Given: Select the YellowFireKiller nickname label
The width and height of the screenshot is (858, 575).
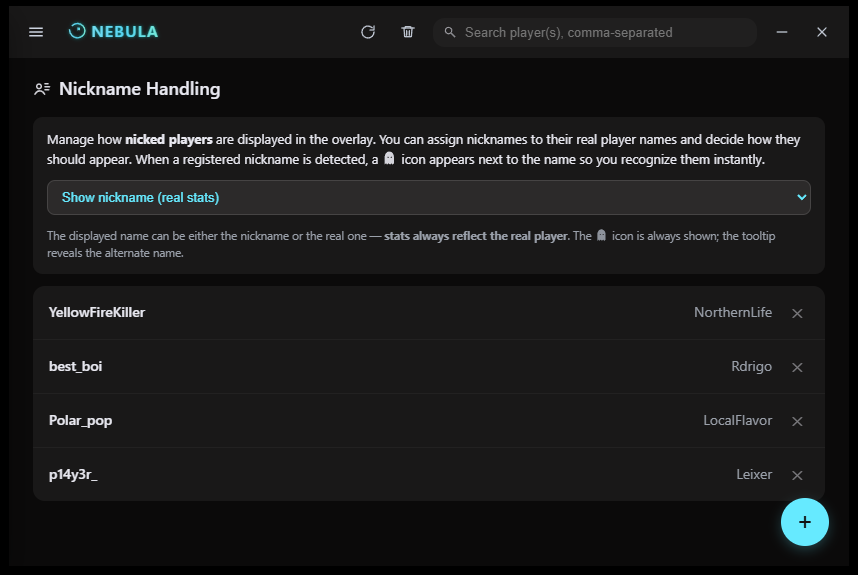Looking at the screenshot, I should [97, 312].
